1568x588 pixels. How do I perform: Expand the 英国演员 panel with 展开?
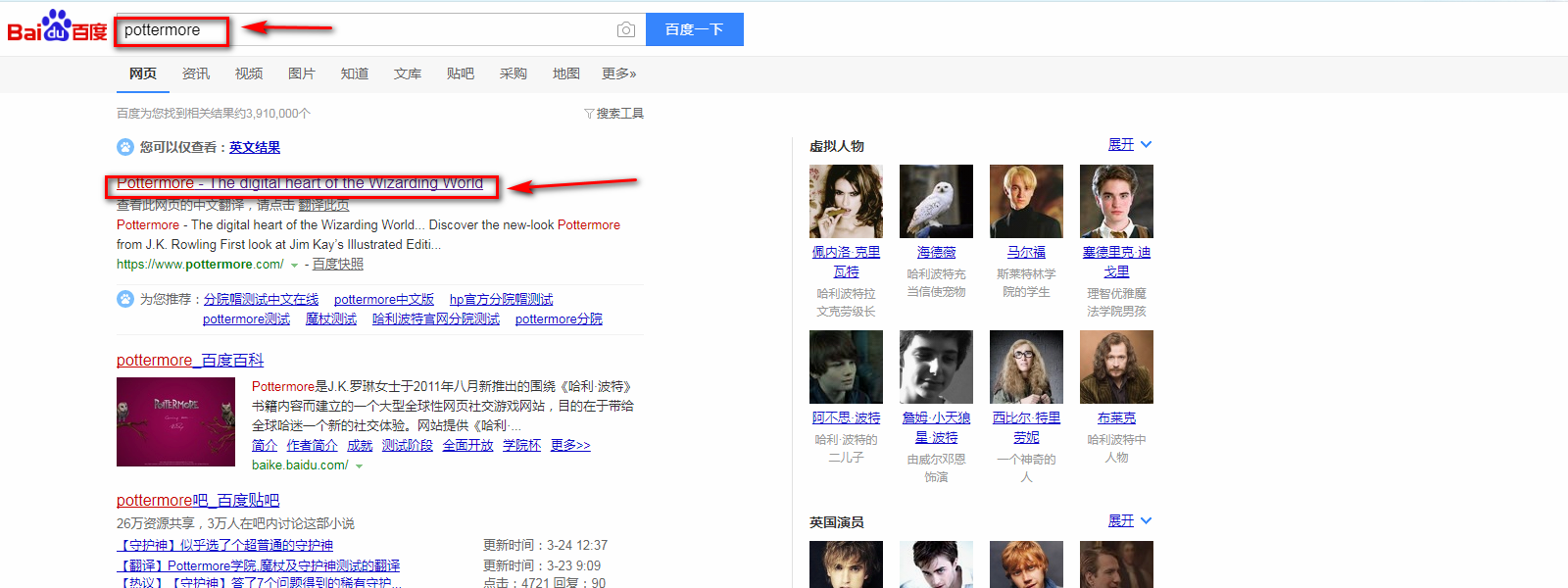pos(1130,520)
